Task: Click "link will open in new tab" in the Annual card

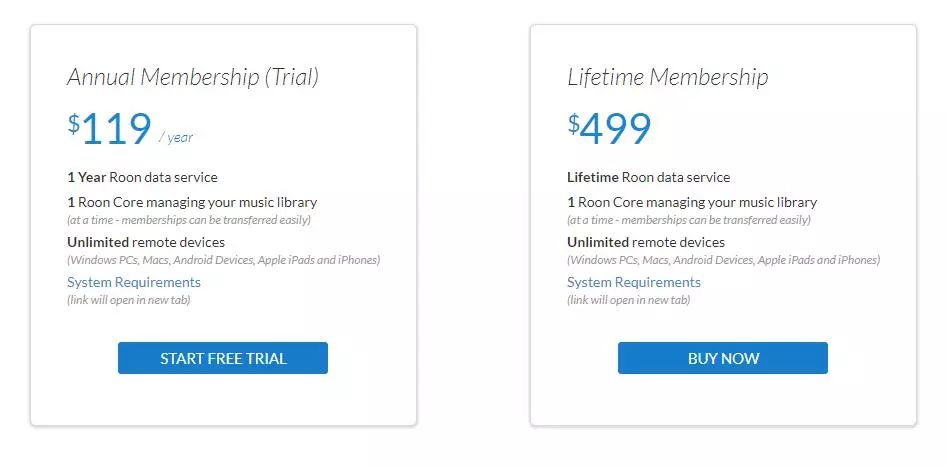Action: coord(128,300)
